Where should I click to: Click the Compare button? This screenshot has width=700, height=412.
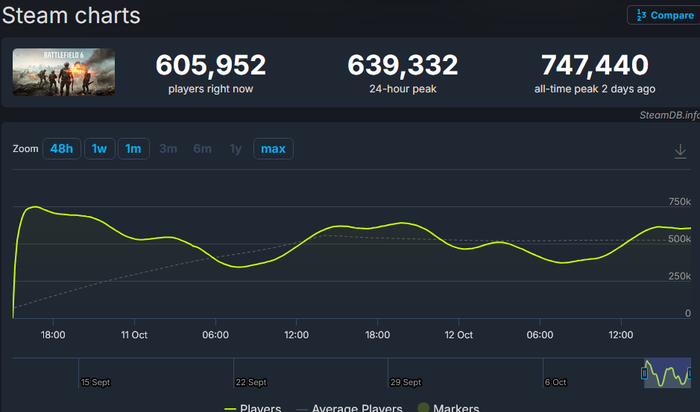coord(660,15)
